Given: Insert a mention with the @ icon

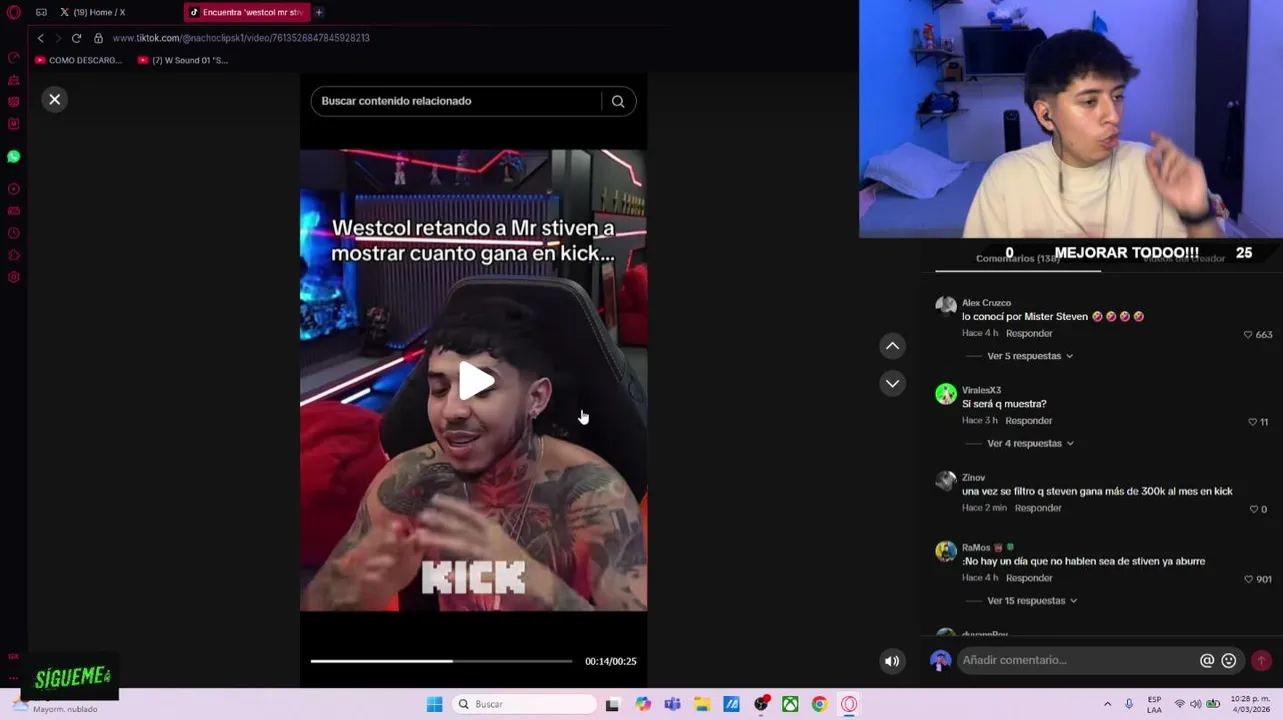Looking at the screenshot, I should 1207,660.
